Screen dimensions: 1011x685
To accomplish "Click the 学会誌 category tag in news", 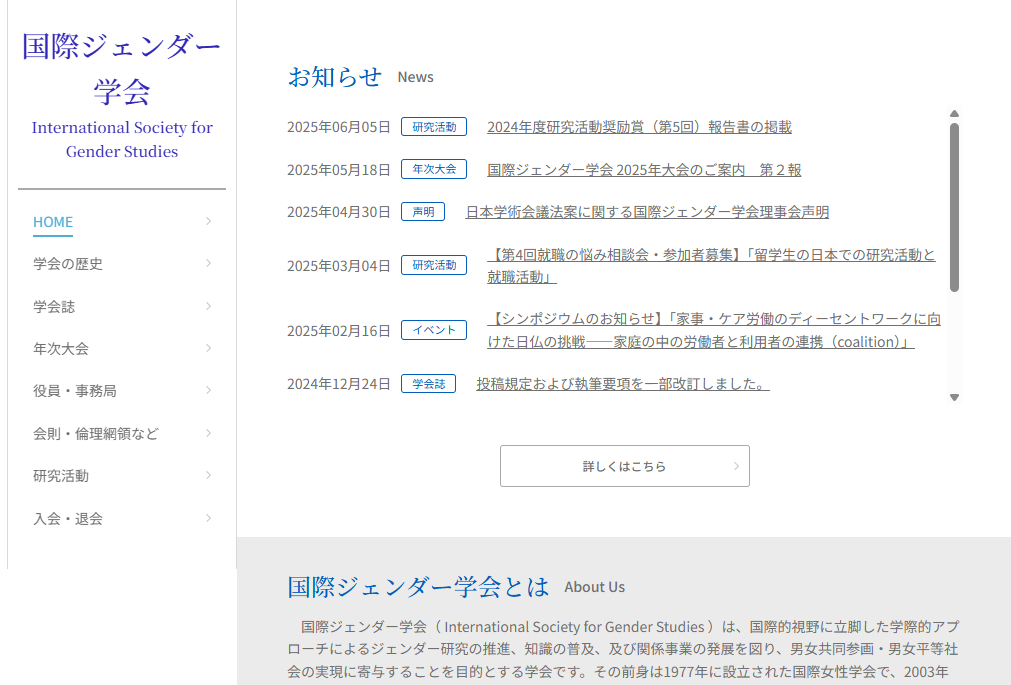I will (x=428, y=384).
